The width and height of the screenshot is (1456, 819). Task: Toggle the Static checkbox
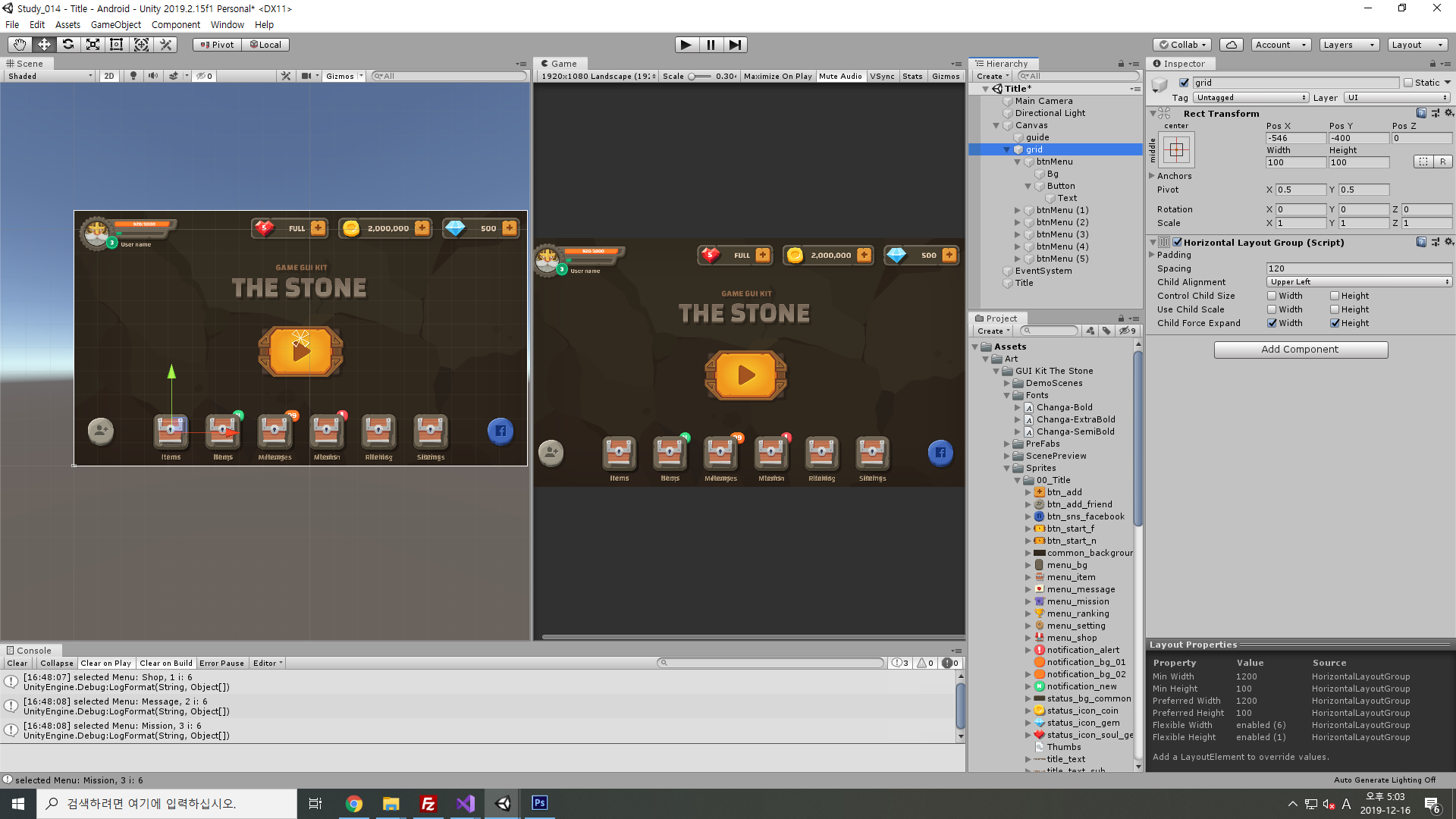(x=1408, y=83)
